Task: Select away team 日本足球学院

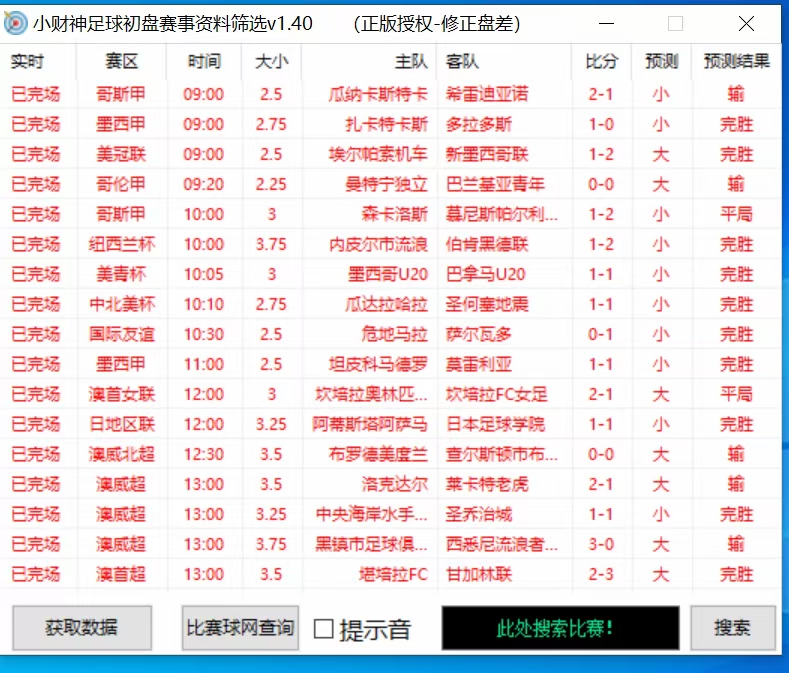Action: [x=495, y=424]
